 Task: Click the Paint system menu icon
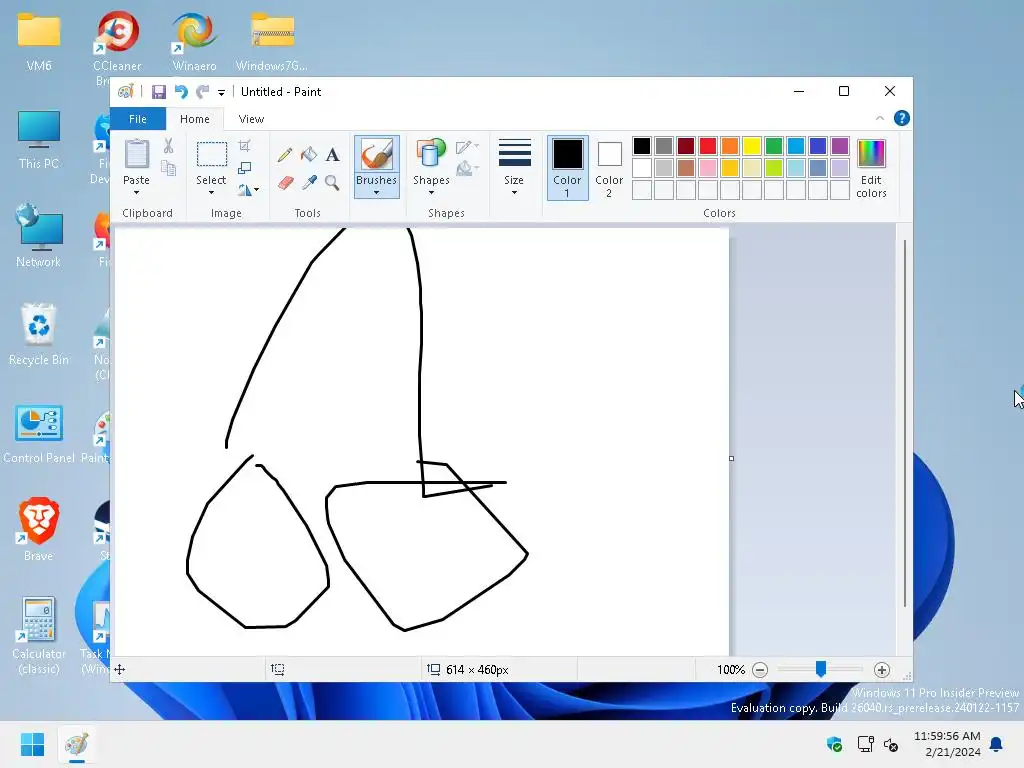click(125, 92)
